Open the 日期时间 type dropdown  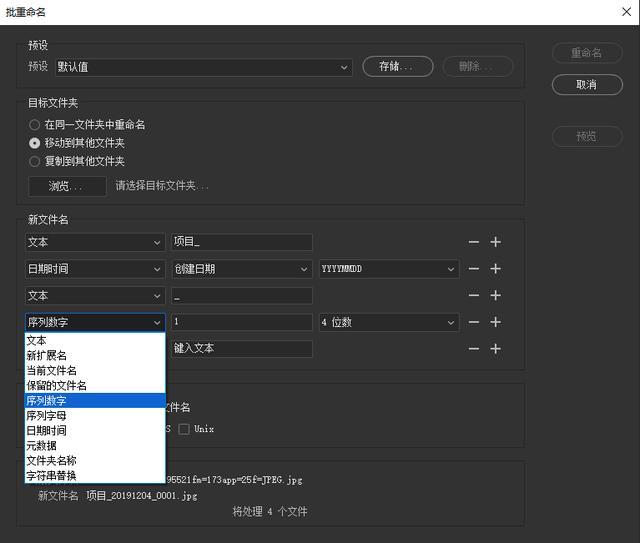pos(95,269)
